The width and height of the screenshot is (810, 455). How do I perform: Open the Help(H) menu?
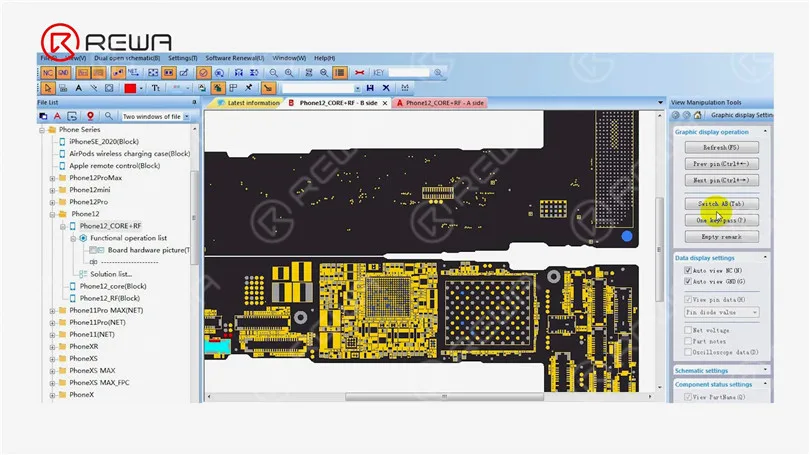pyautogui.click(x=324, y=58)
